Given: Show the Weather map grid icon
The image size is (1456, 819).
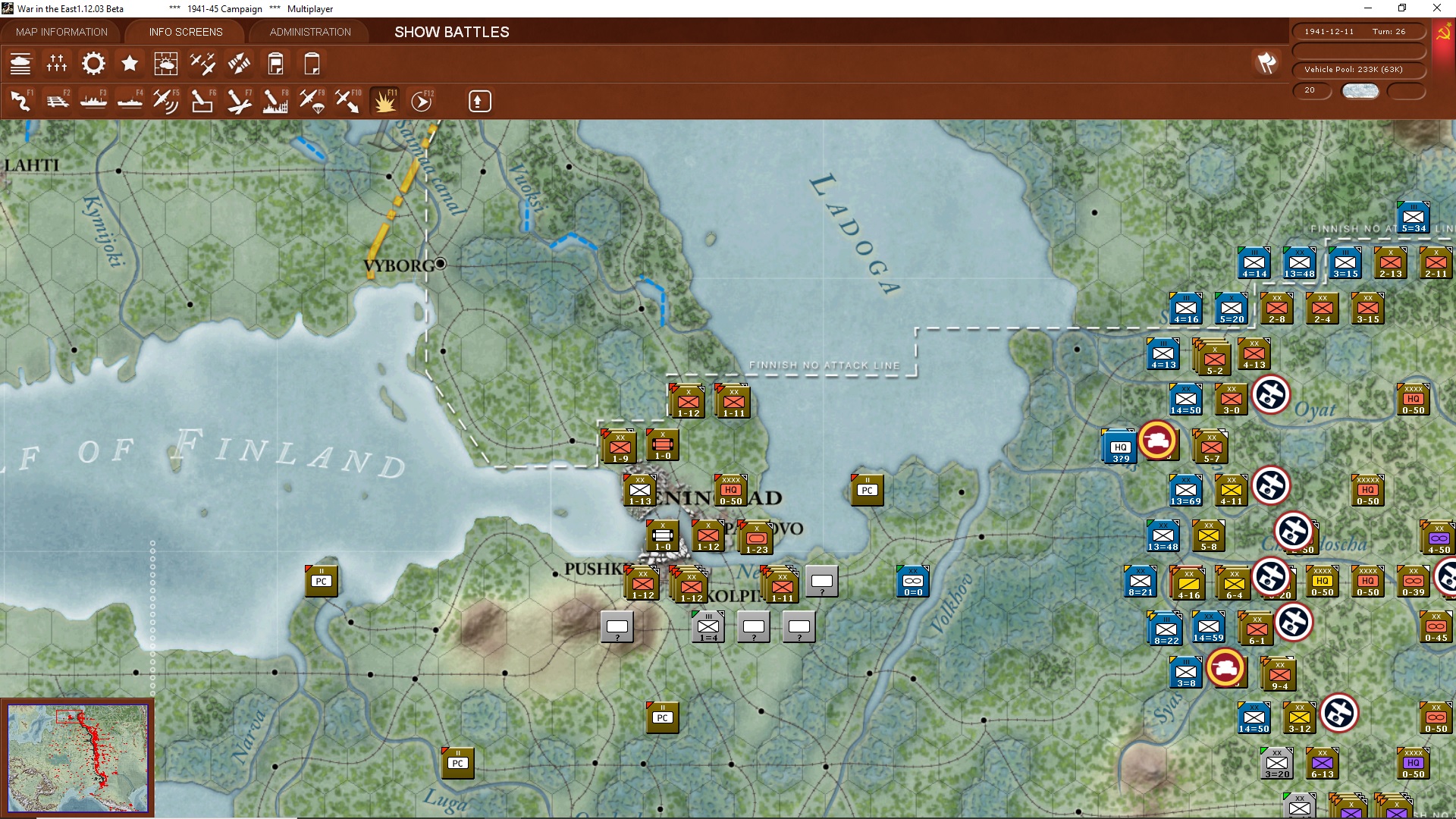Looking at the screenshot, I should tap(166, 64).
